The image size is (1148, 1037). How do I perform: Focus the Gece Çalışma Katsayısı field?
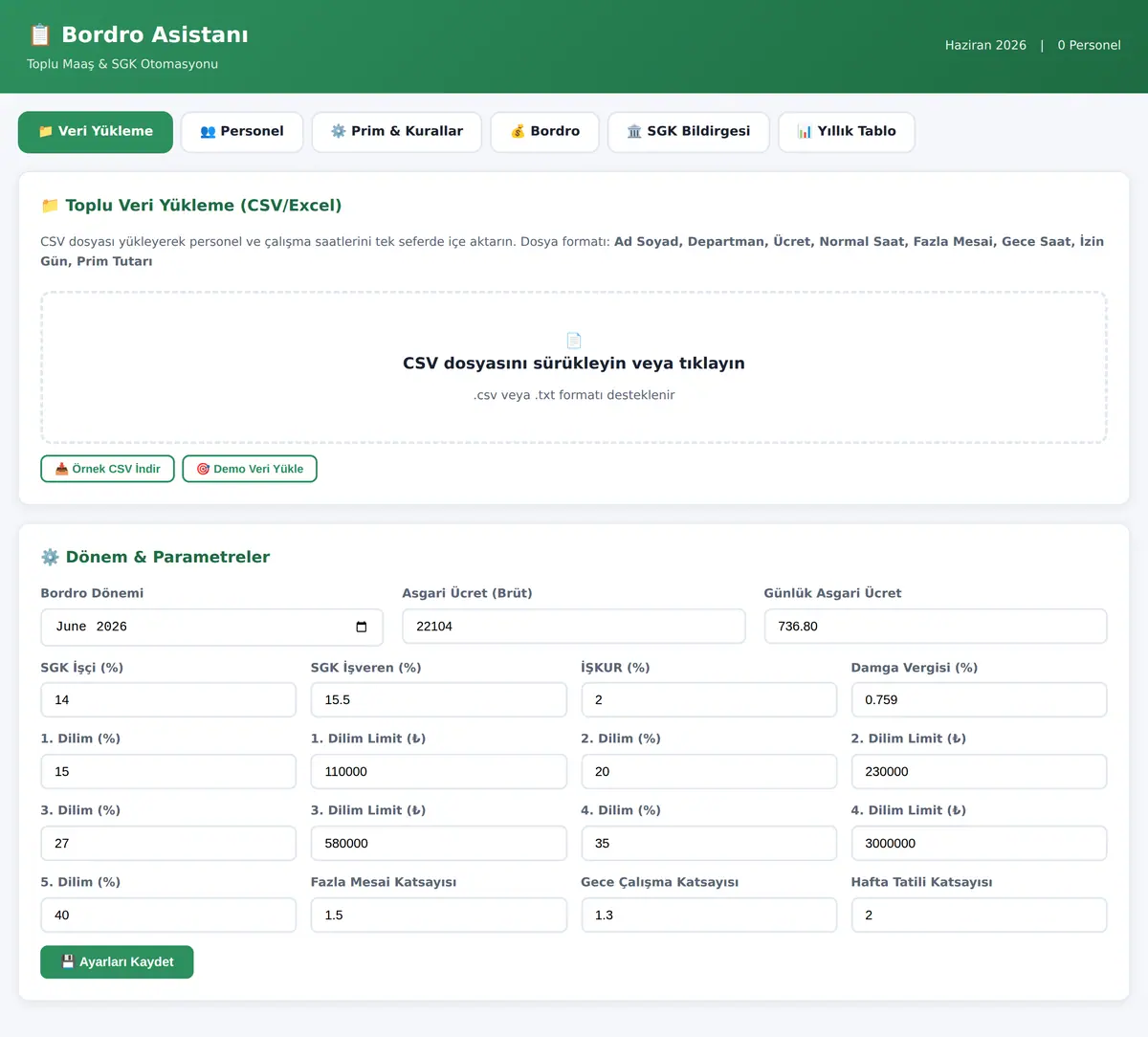(x=709, y=916)
